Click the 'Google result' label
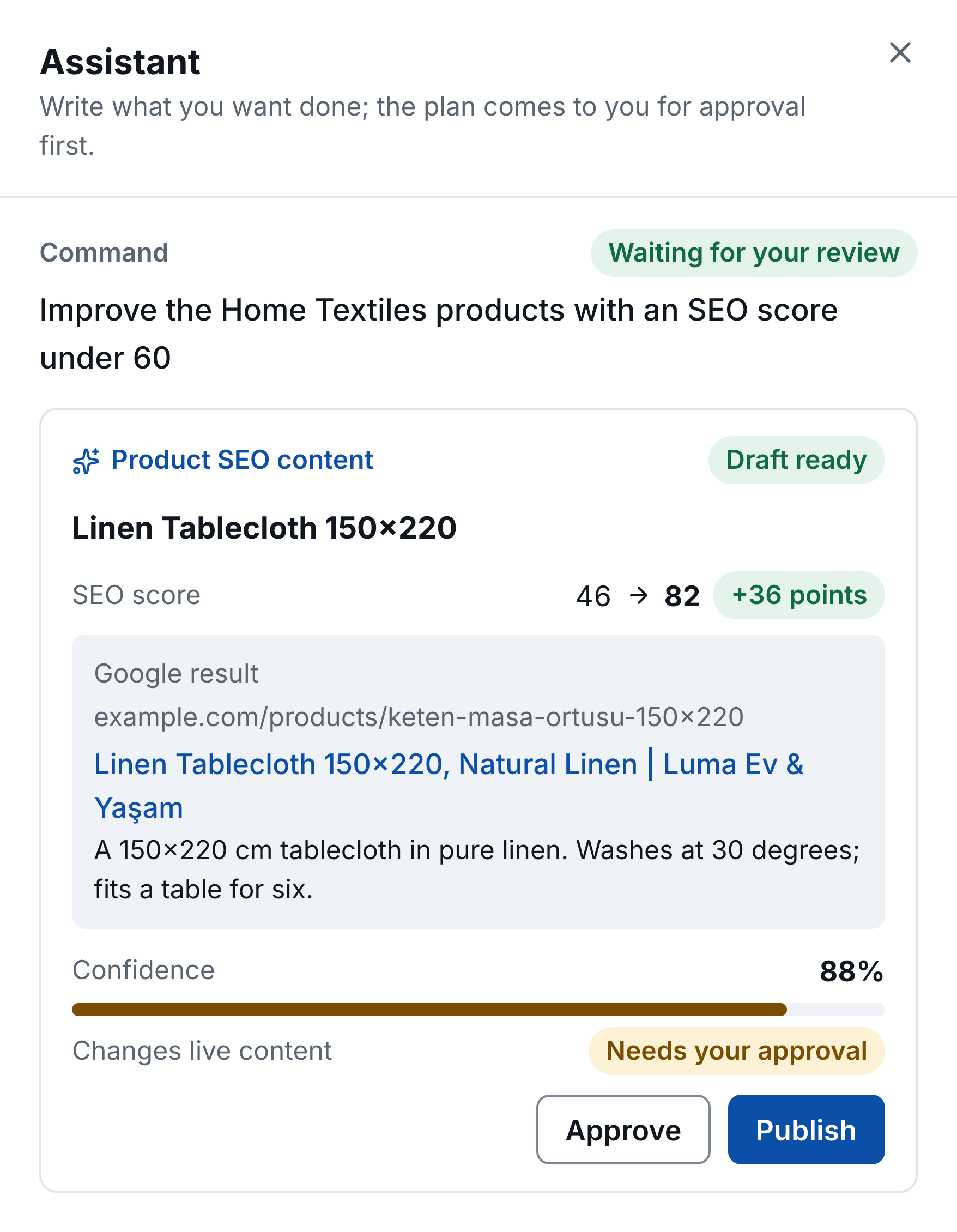The height and width of the screenshot is (1232, 957). 176,674
